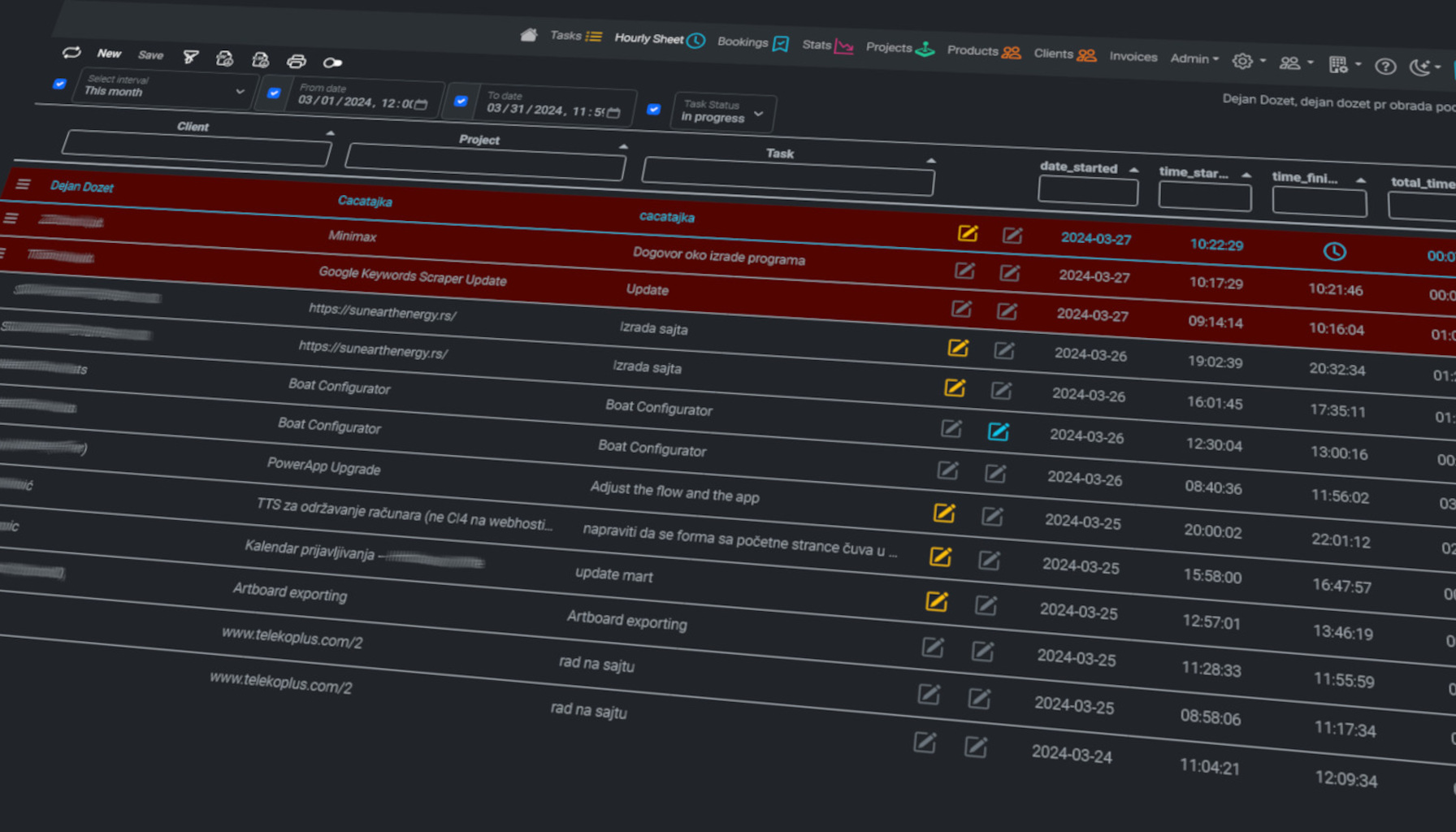This screenshot has height=832, width=1456.
Task: Expand the Admin menu dropdown
Action: (x=1194, y=58)
